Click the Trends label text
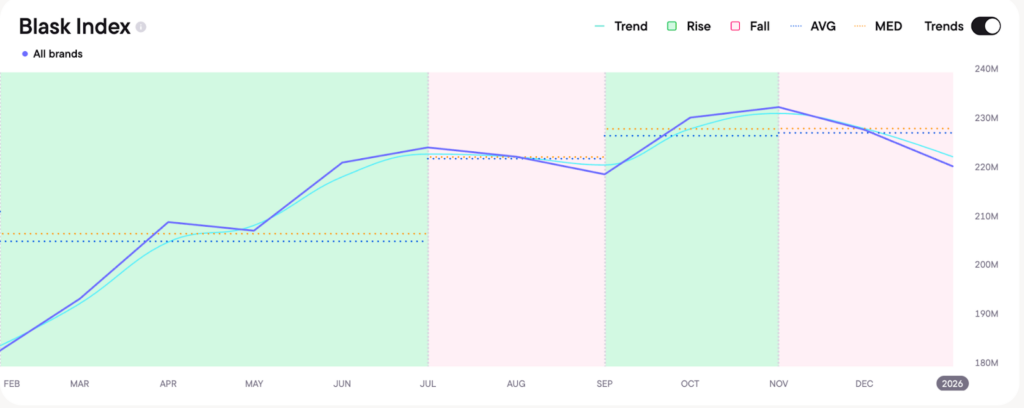 pos(943,26)
